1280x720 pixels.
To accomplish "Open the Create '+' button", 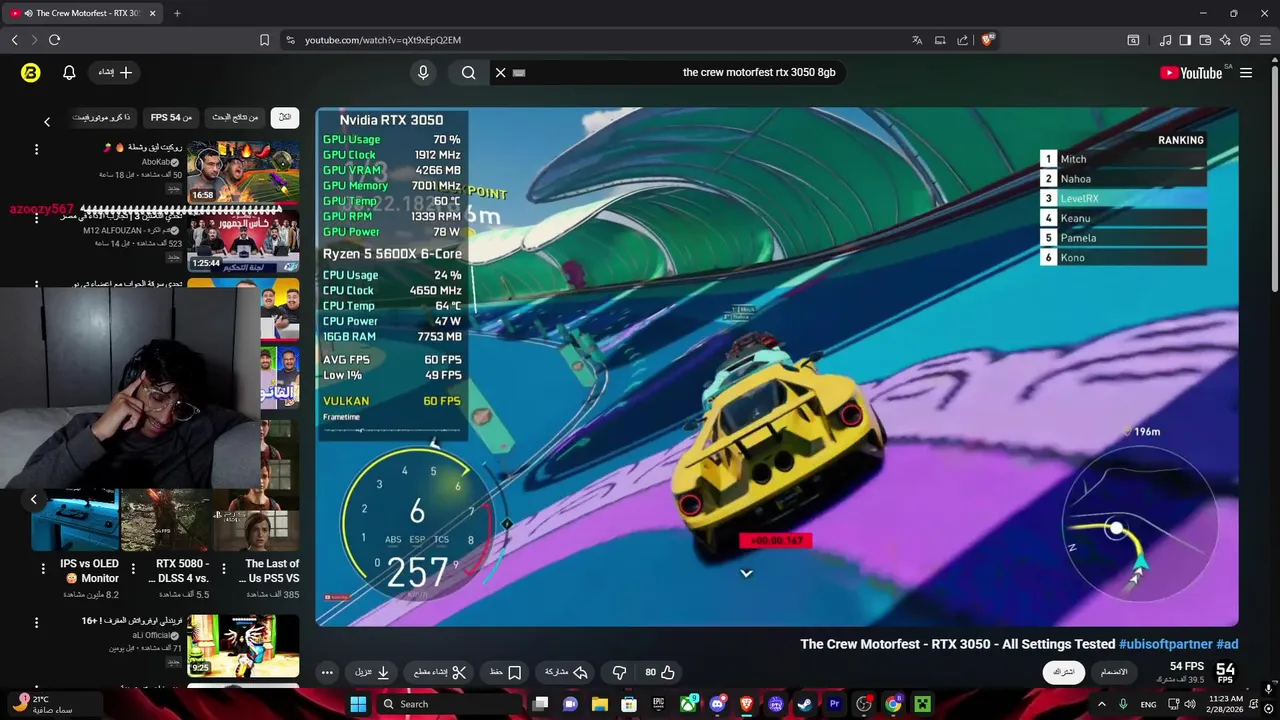I will pos(115,72).
